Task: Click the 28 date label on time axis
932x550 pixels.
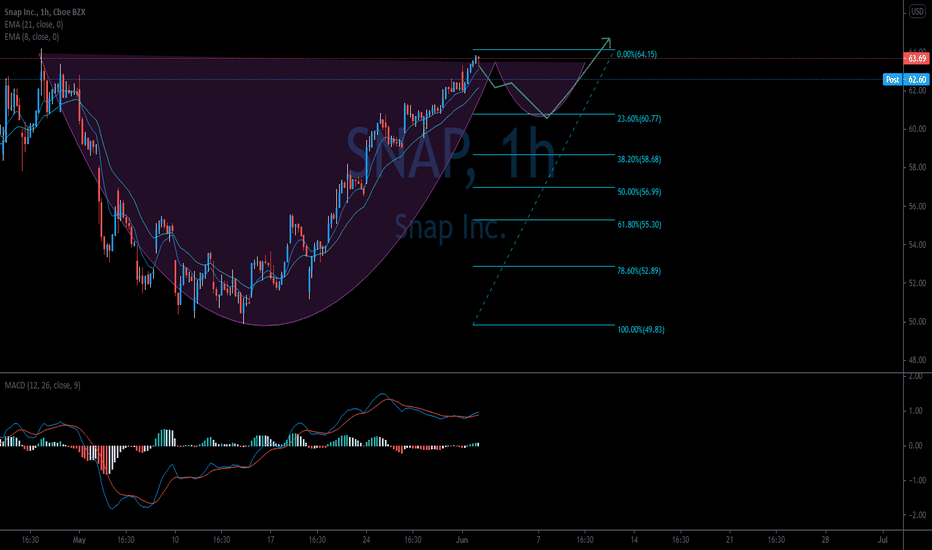Action: 825,540
